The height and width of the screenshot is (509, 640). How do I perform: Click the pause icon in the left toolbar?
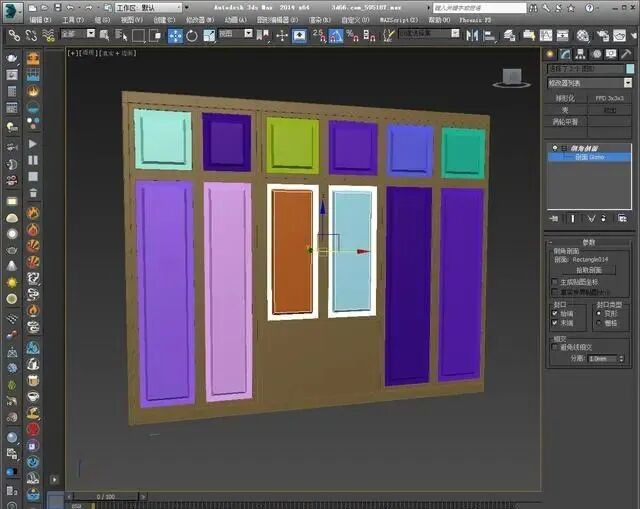coord(33,160)
